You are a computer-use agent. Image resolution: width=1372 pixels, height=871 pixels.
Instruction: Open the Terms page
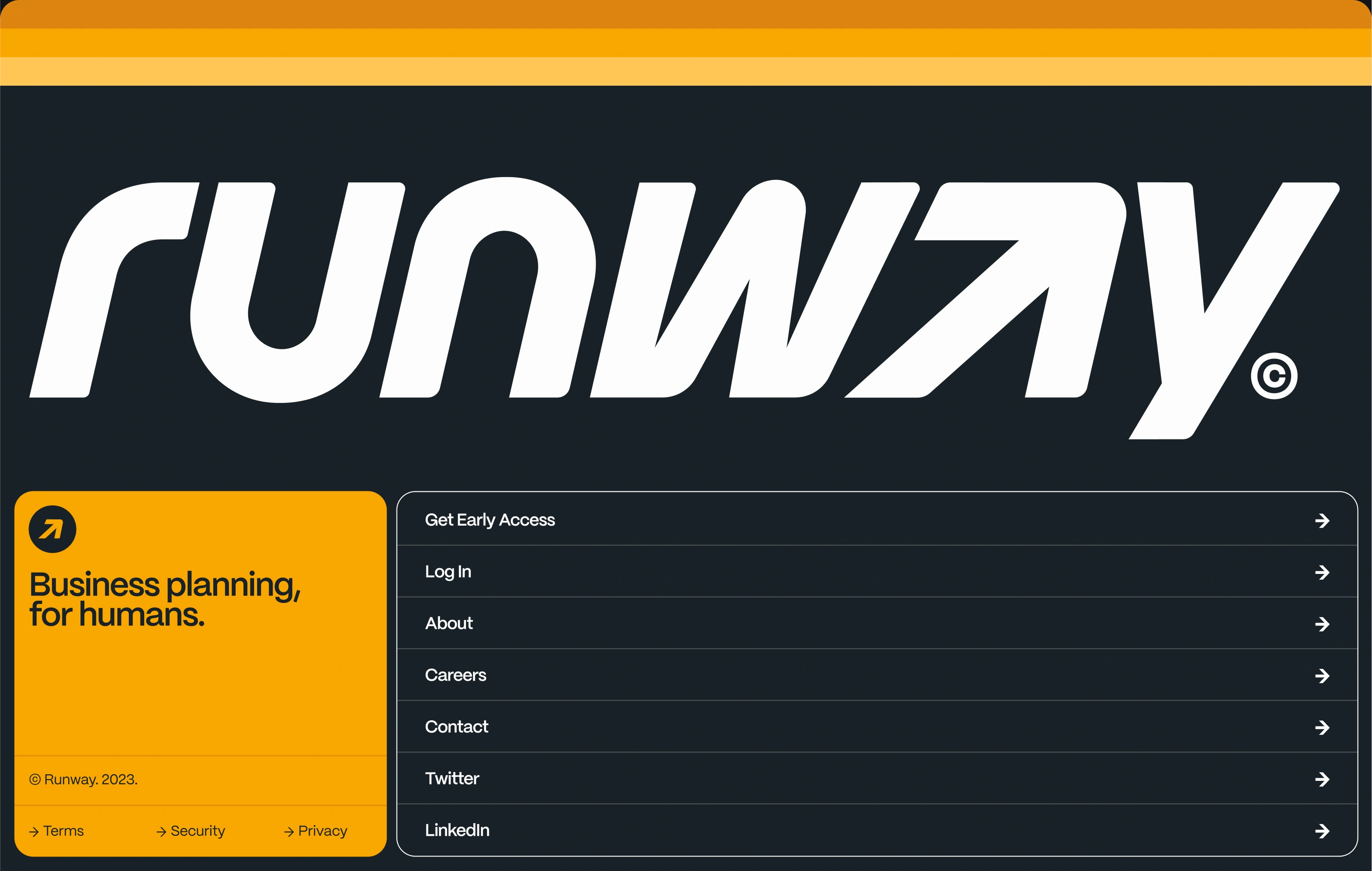pyautogui.click(x=63, y=831)
